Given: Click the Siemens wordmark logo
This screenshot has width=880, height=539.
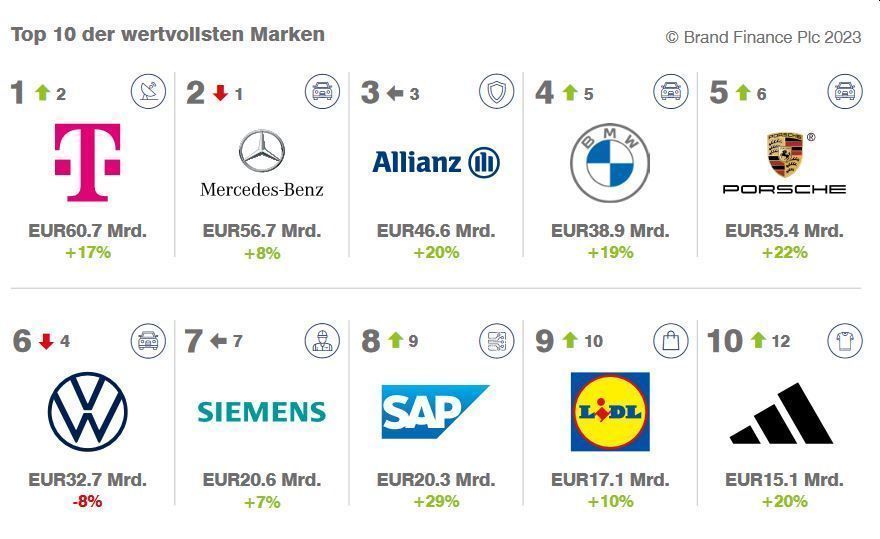Looking at the screenshot, I should 261,411.
